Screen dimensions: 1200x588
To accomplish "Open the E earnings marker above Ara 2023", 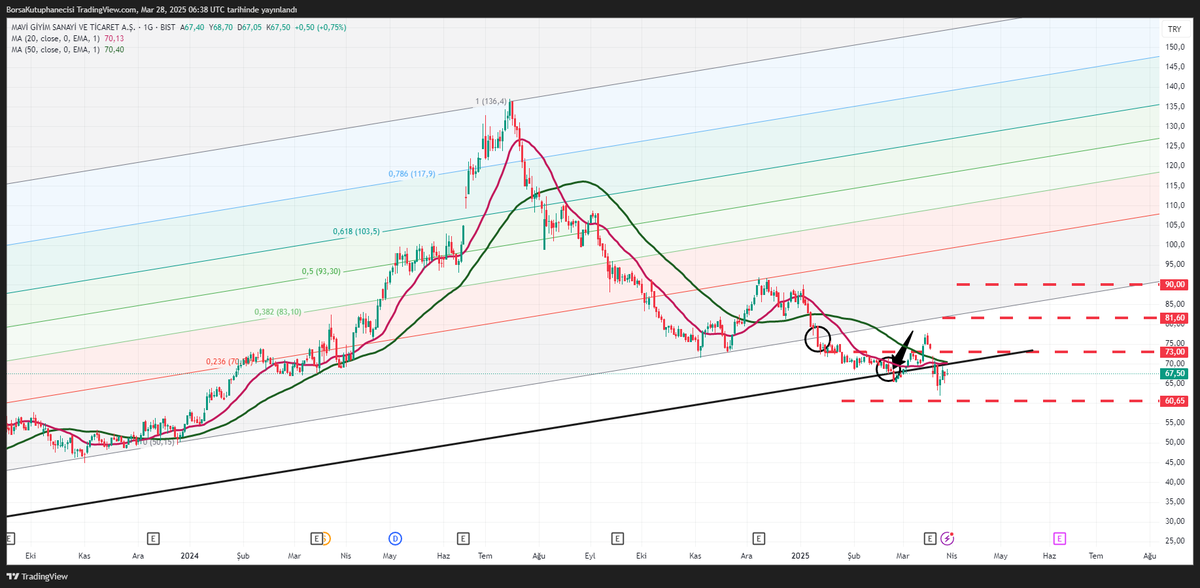I will 153,538.
